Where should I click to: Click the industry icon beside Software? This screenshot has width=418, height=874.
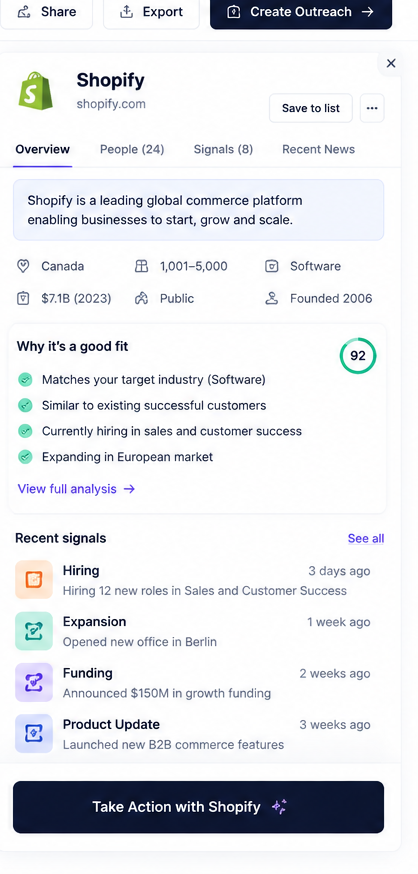pyautogui.click(x=271, y=266)
